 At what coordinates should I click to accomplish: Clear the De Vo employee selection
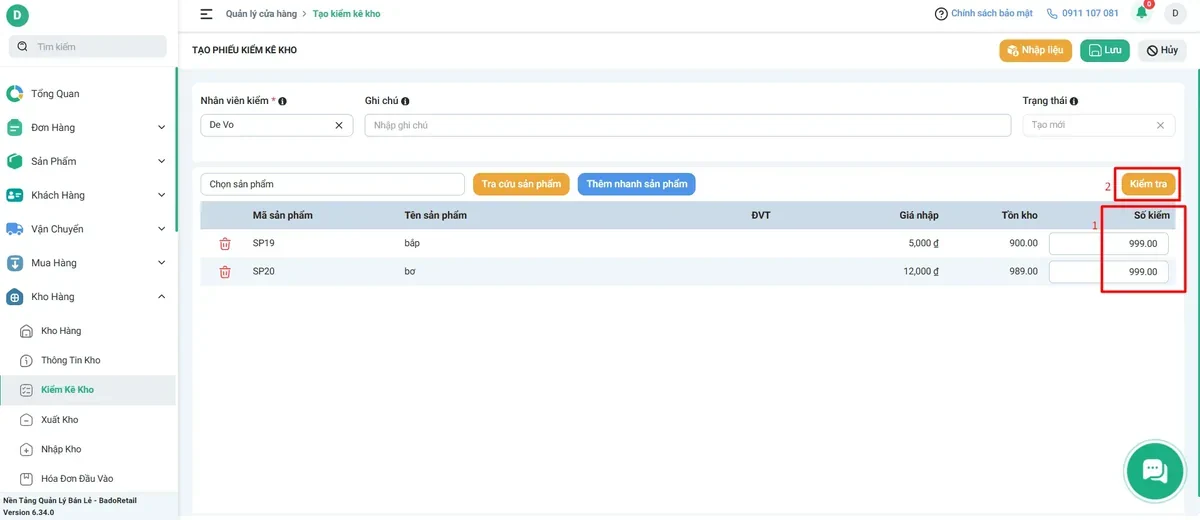pos(338,125)
